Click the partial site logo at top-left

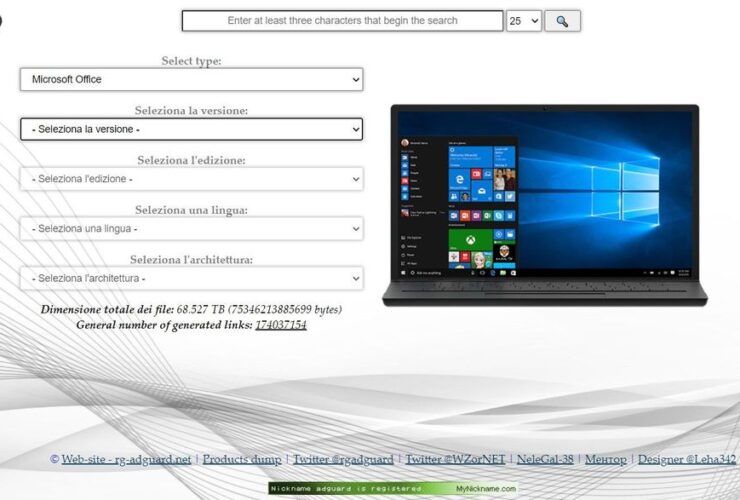click(x=1, y=20)
